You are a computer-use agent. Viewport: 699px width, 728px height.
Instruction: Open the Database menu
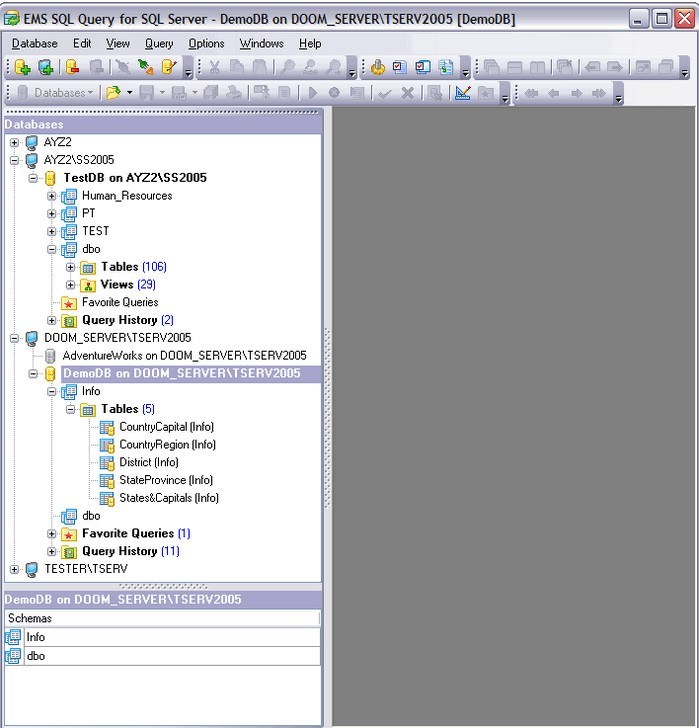[34, 44]
